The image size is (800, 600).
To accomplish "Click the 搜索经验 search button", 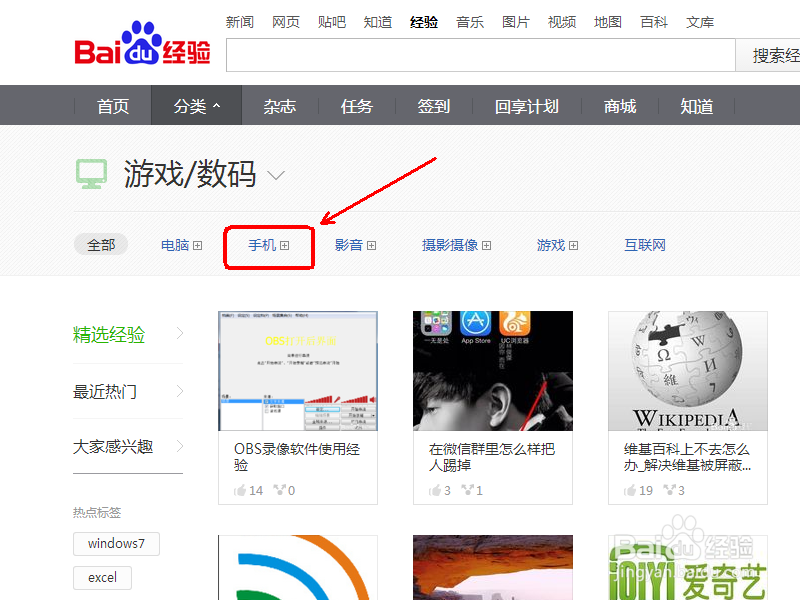I will (768, 55).
